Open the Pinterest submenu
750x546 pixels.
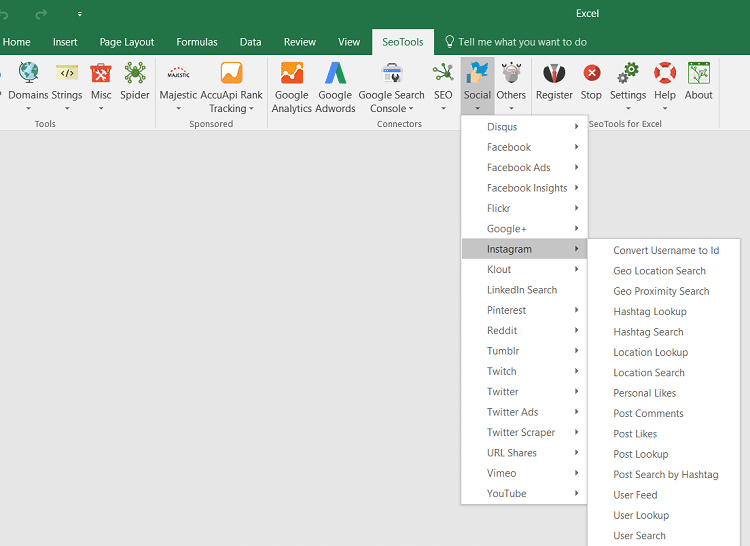[524, 310]
